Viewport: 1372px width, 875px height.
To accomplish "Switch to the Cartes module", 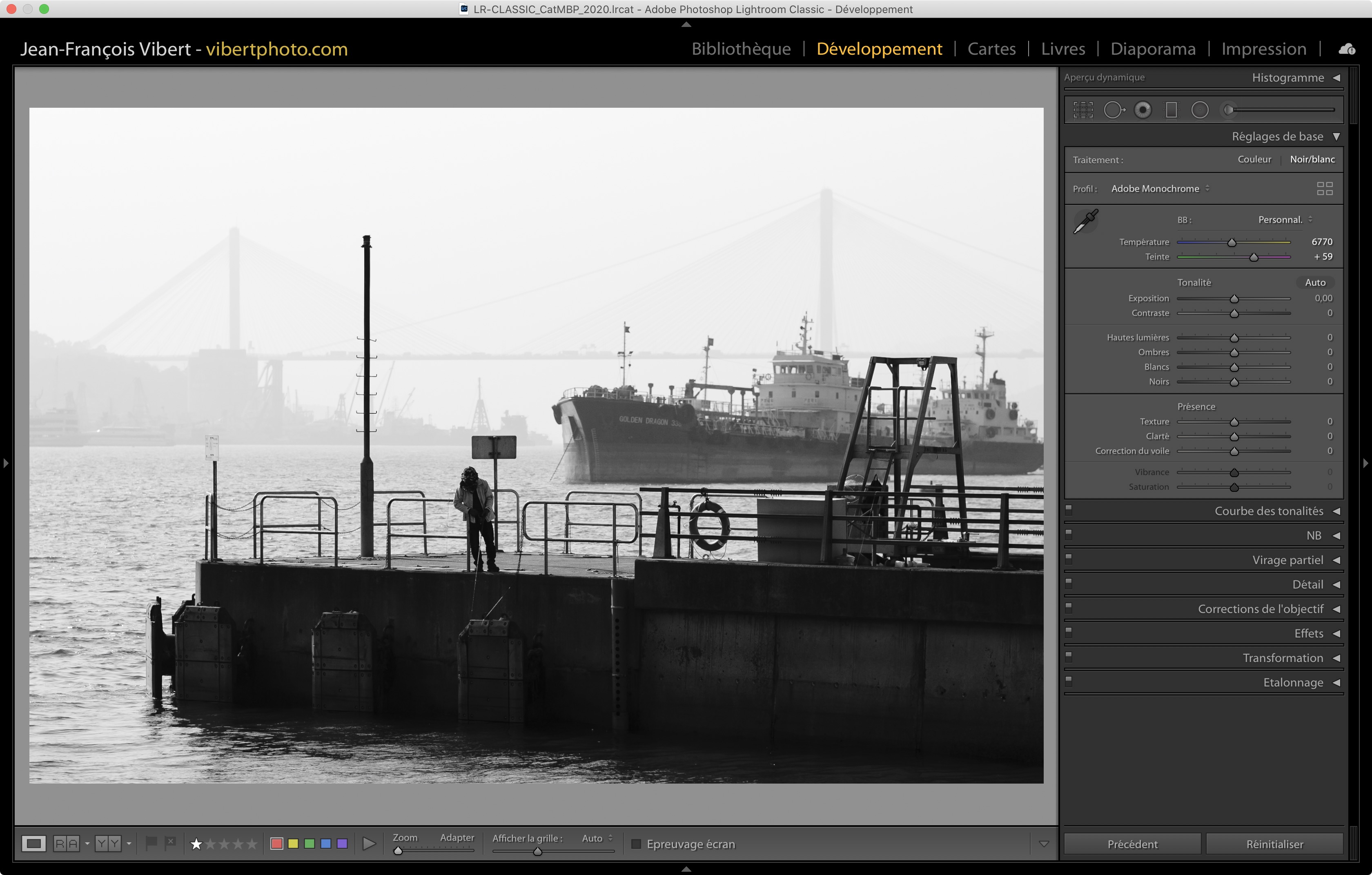I will 991,49.
